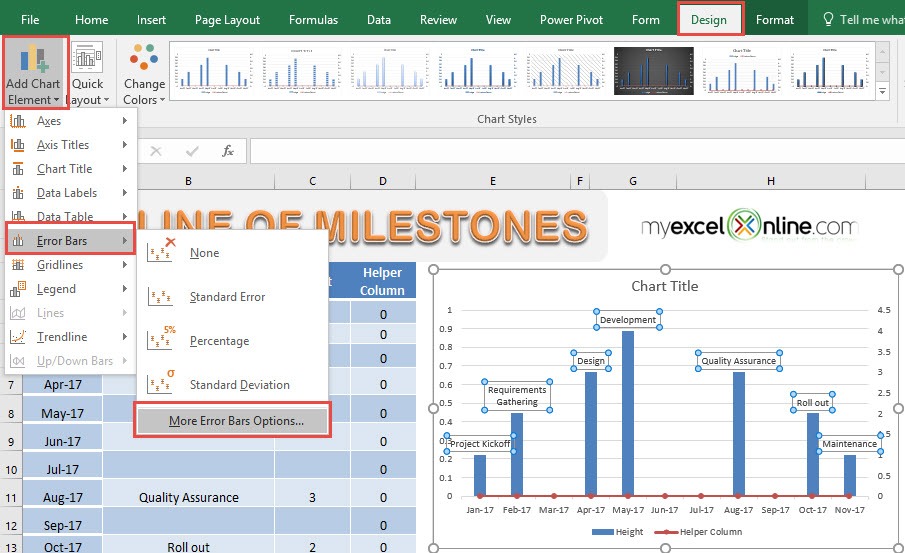Choose Standard Error bars option
This screenshot has height=553, width=905.
(227, 297)
